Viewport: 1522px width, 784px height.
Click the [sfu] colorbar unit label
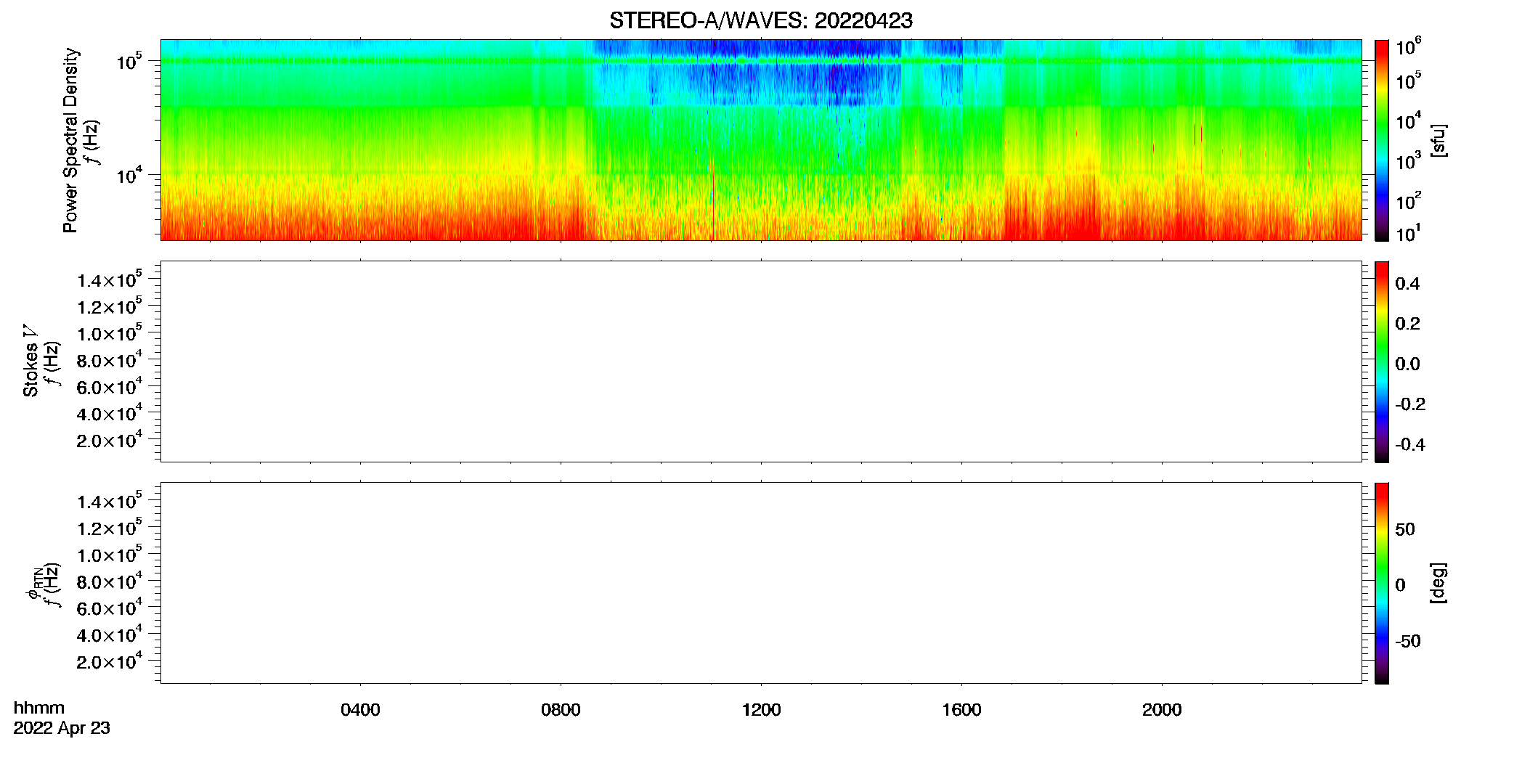[1438, 140]
